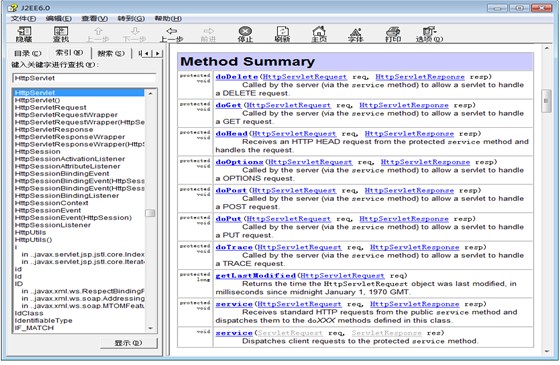Open the doTrace method link
This screenshot has width=560, height=365.
[x=234, y=247]
